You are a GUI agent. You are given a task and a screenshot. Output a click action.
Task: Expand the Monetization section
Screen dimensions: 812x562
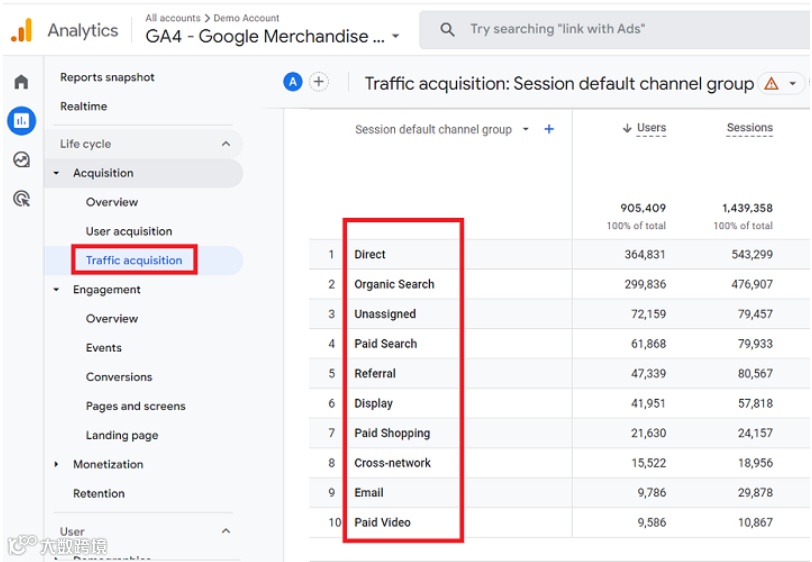pos(56,465)
